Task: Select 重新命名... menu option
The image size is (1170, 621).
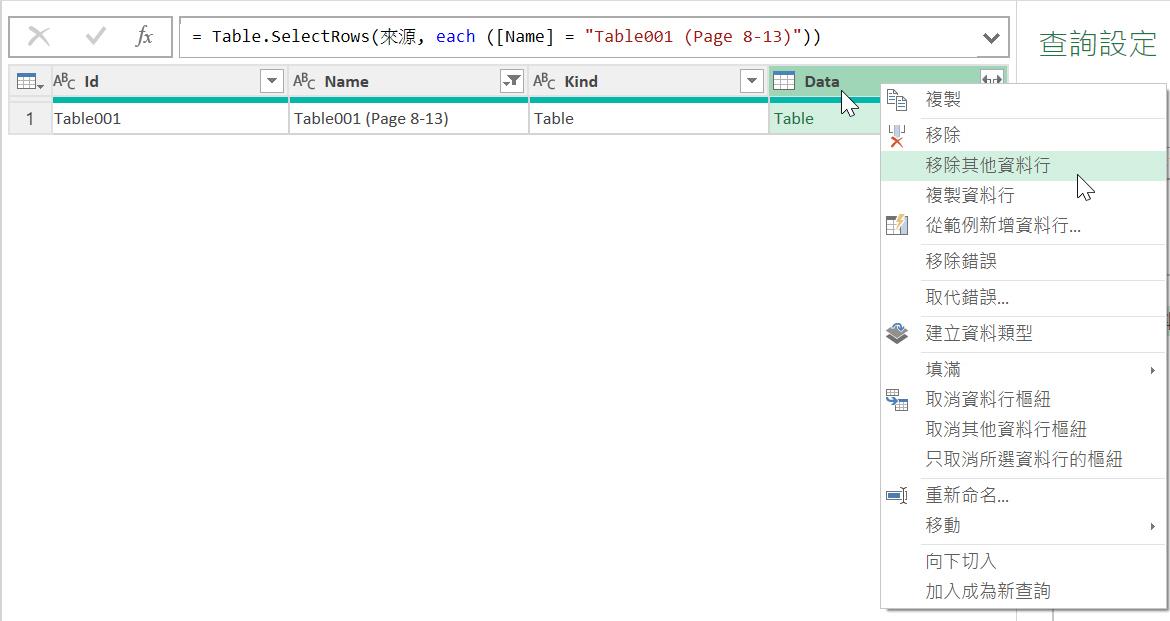Action: click(966, 495)
